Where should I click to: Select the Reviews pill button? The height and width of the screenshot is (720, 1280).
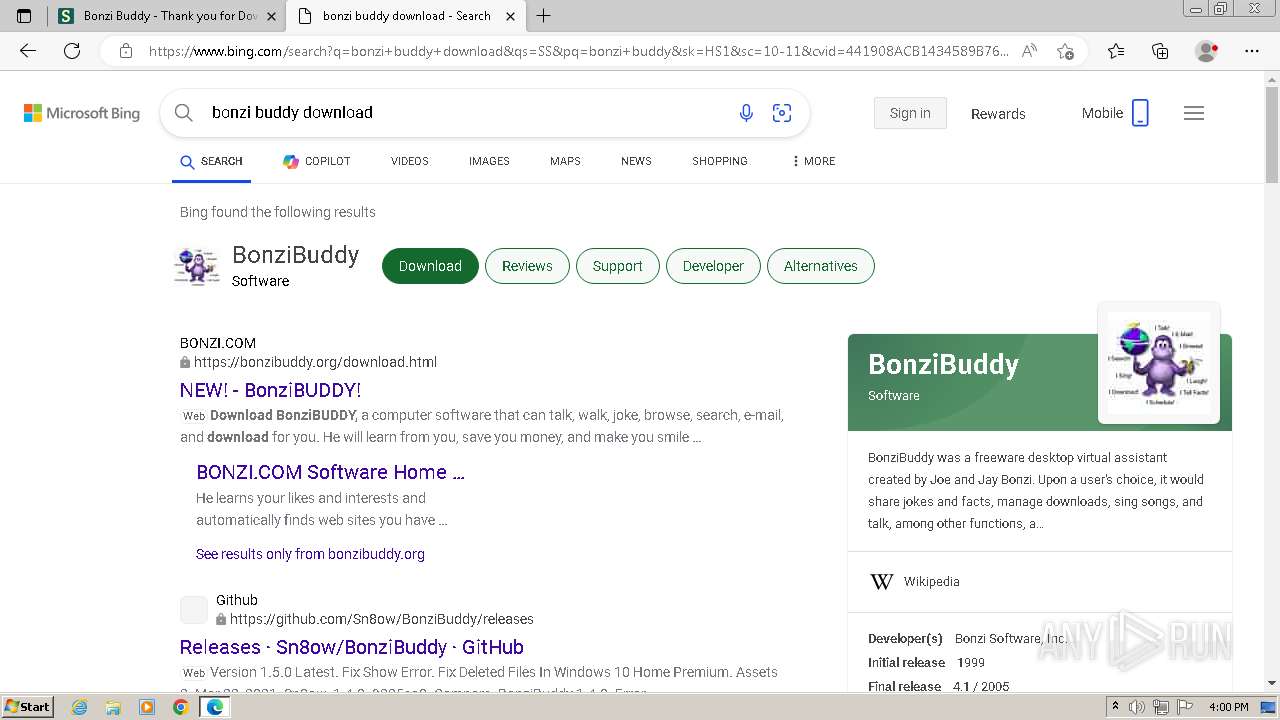527,266
